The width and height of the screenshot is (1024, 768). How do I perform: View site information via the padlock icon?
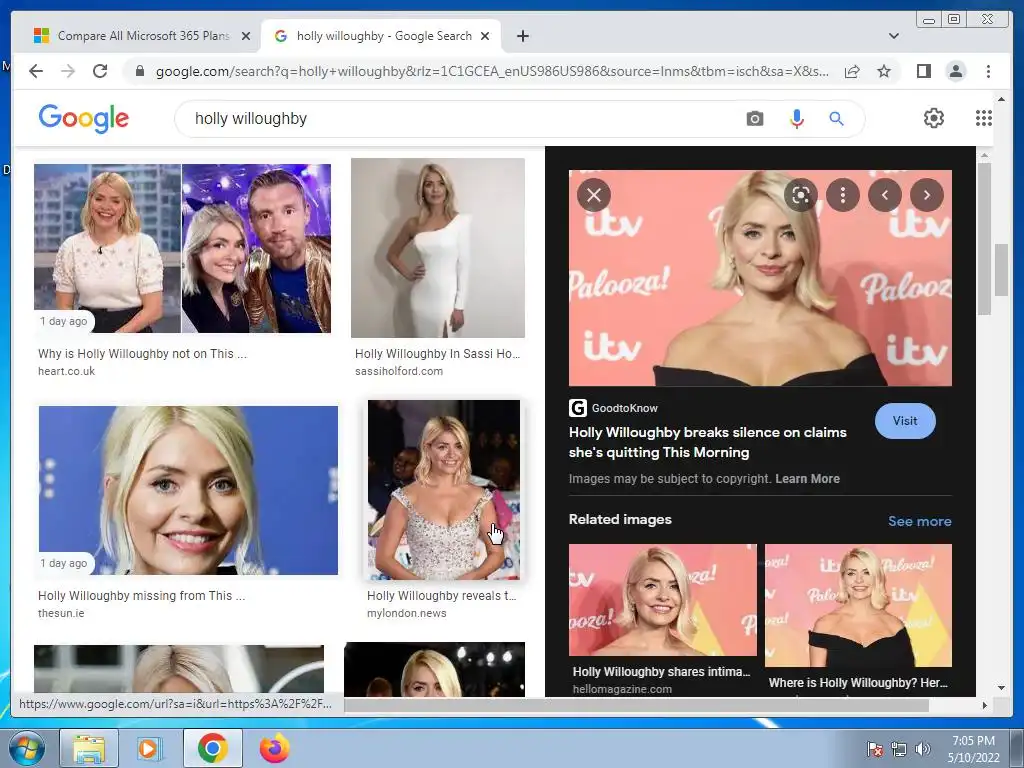point(139,71)
